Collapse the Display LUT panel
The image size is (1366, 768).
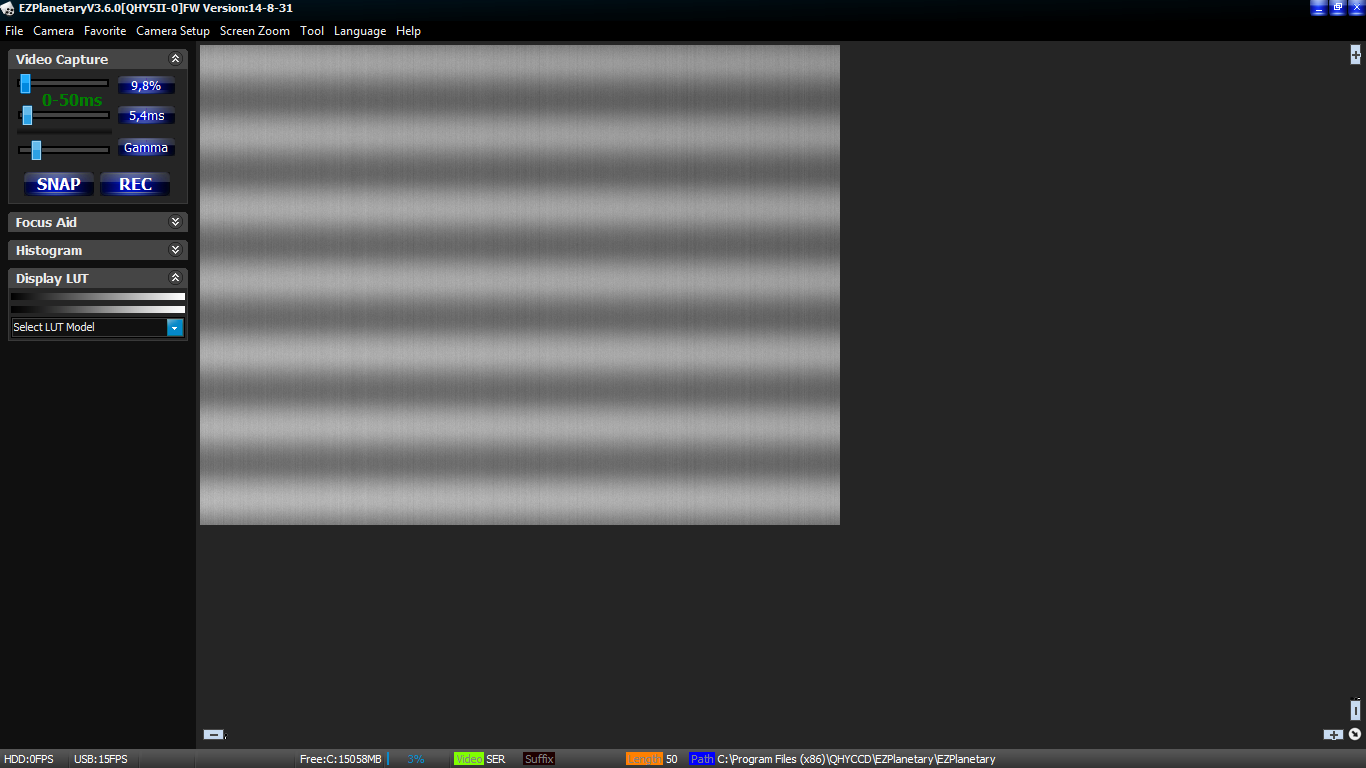[x=175, y=278]
